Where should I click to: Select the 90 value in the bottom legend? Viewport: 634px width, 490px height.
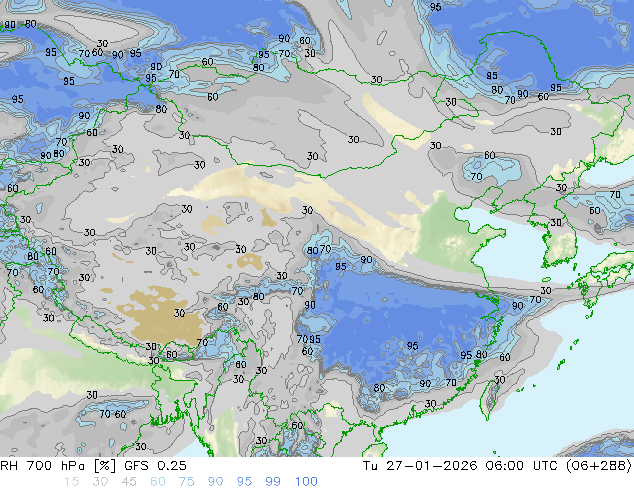[215, 482]
